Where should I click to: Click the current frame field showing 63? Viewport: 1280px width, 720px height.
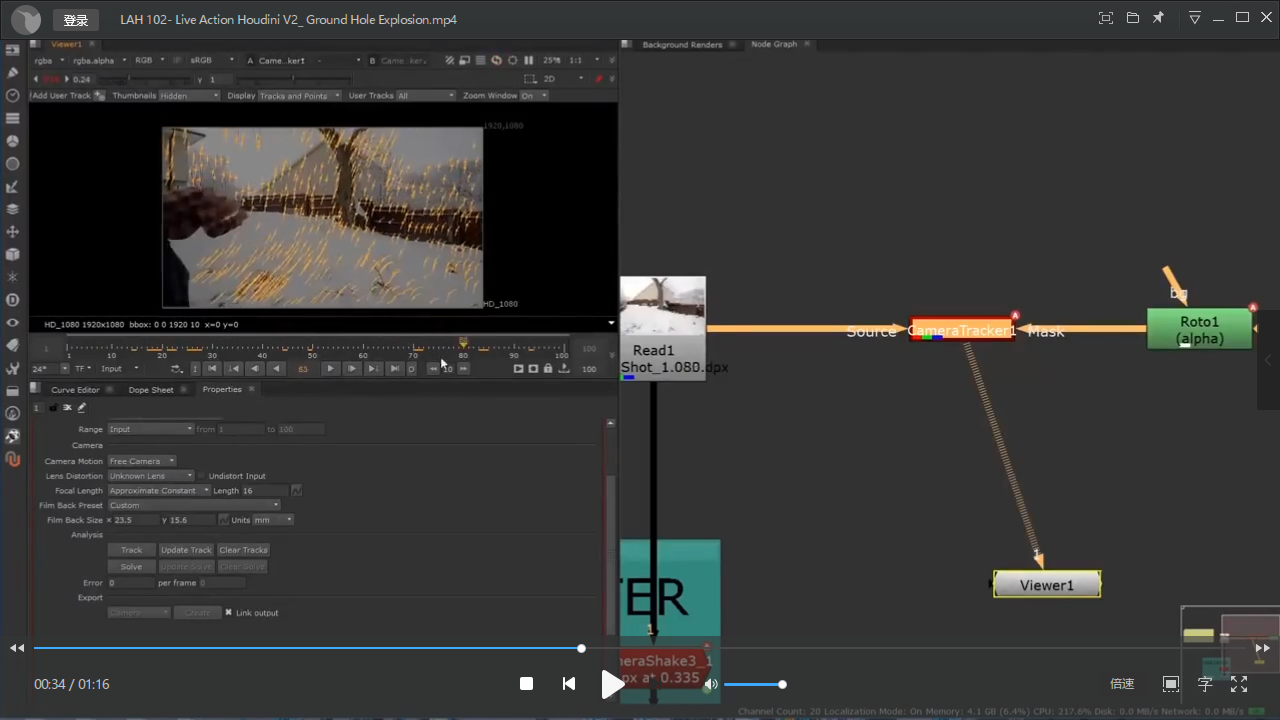pos(303,369)
